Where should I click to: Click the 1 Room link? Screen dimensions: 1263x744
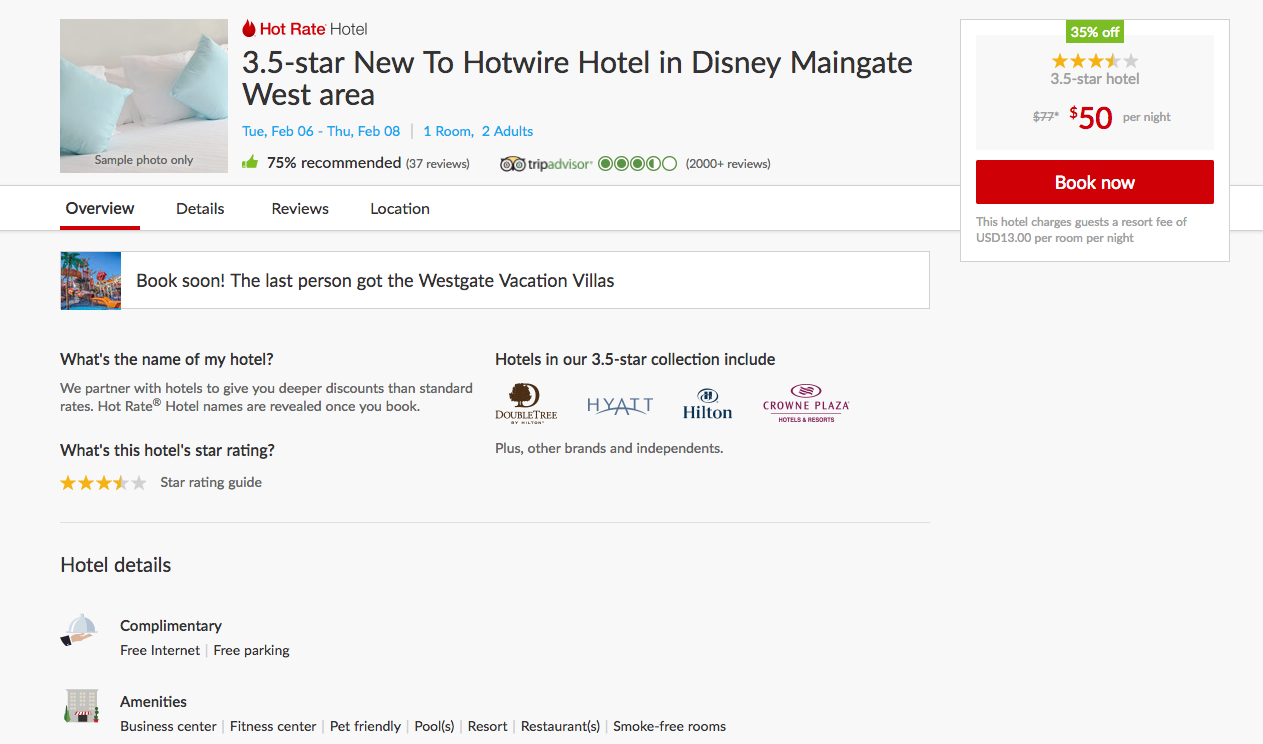click(x=448, y=131)
